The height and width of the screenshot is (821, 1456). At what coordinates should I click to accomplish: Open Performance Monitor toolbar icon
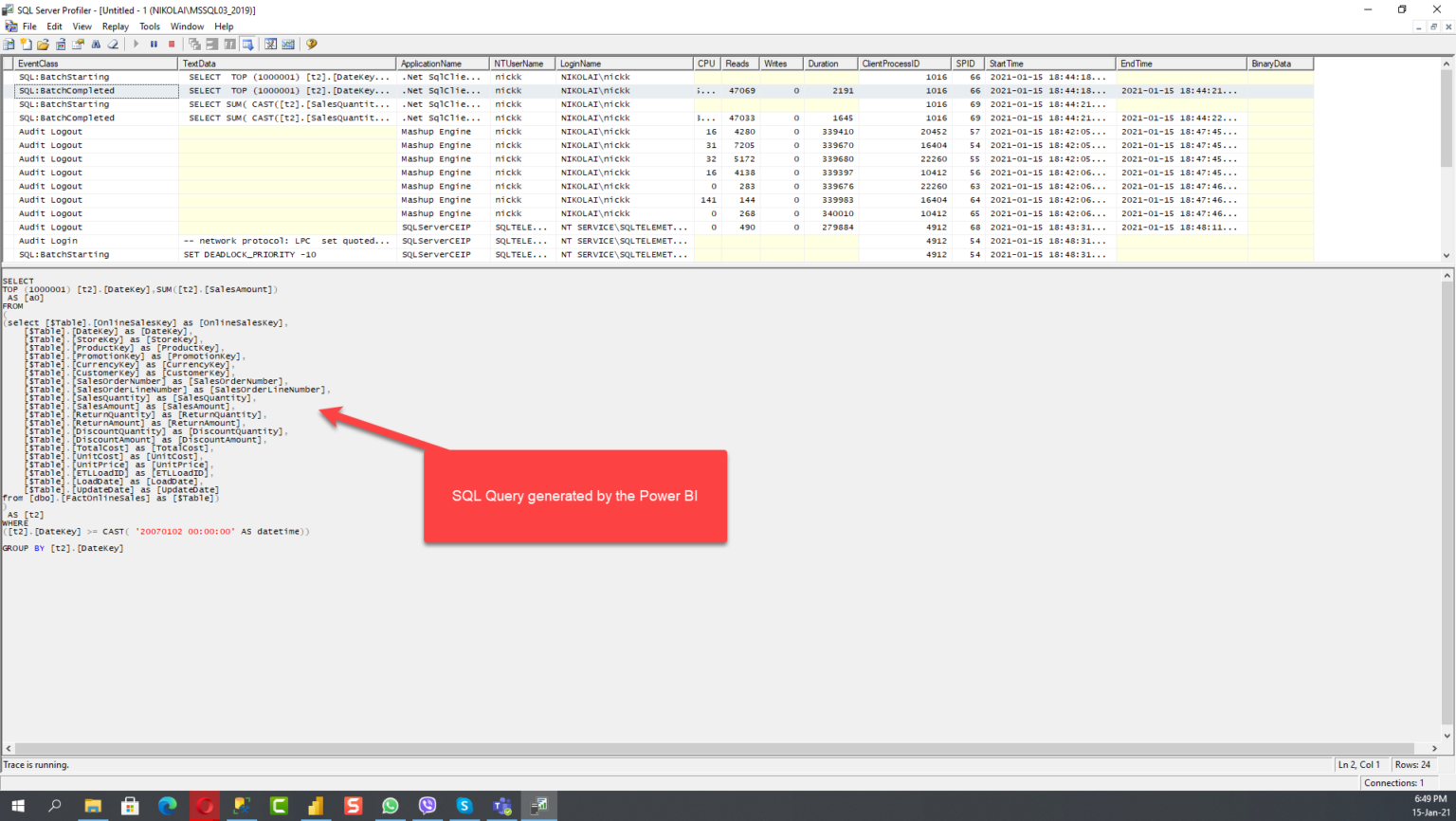[x=288, y=45]
